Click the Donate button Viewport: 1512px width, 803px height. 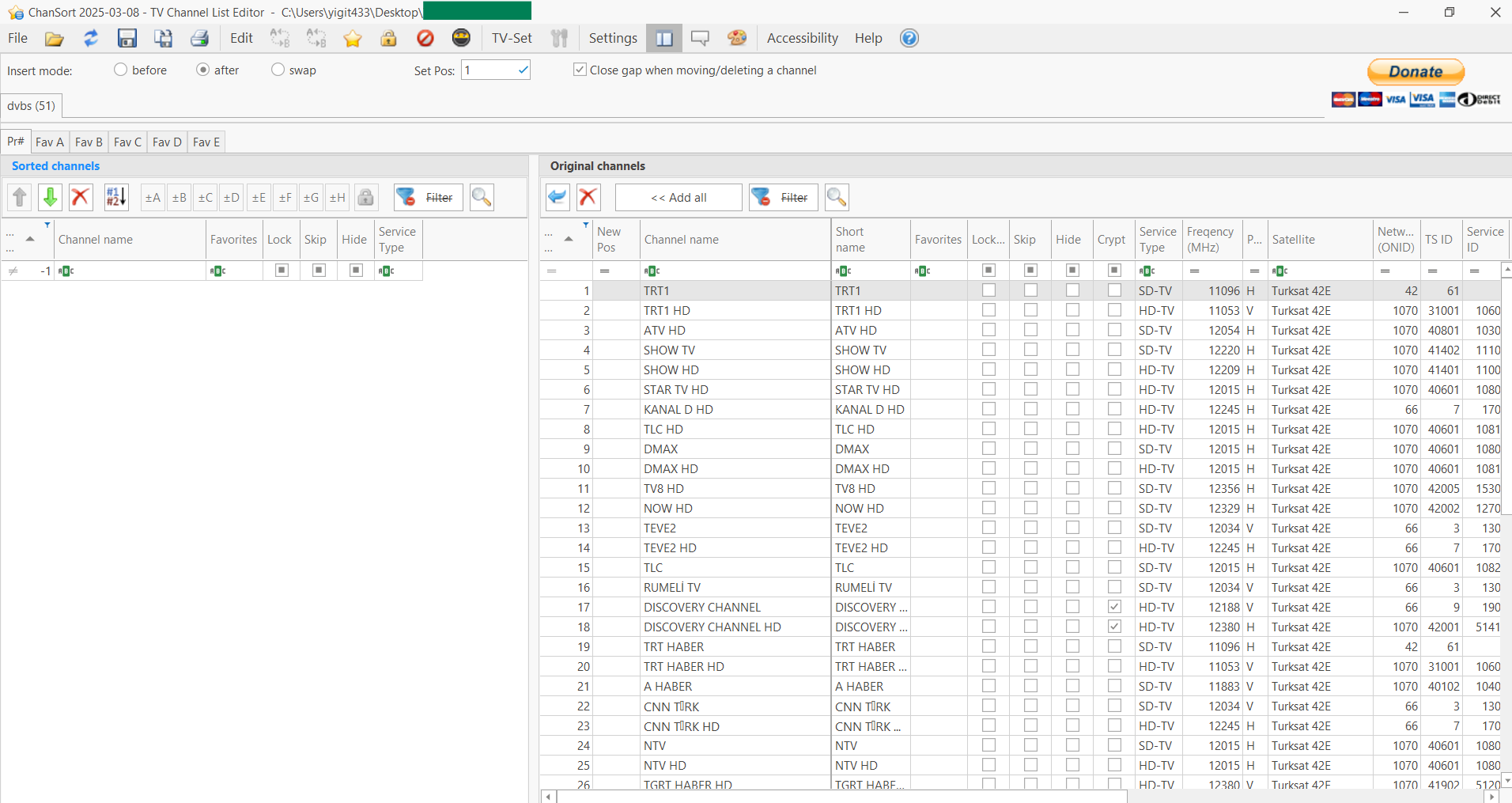click(1416, 72)
